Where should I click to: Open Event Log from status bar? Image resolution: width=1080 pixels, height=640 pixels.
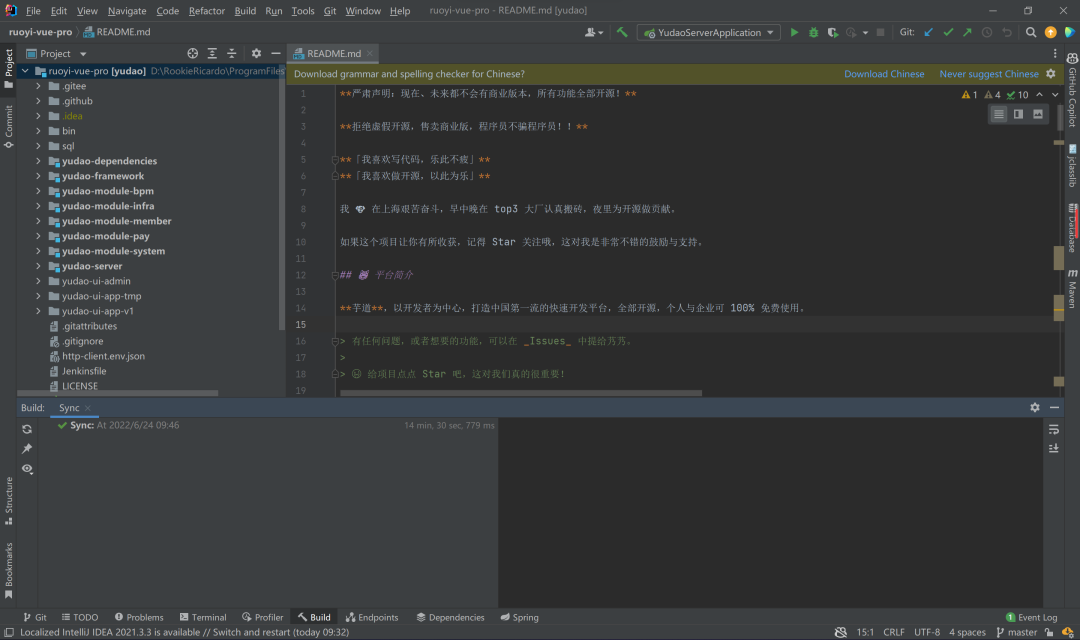(x=1031, y=617)
